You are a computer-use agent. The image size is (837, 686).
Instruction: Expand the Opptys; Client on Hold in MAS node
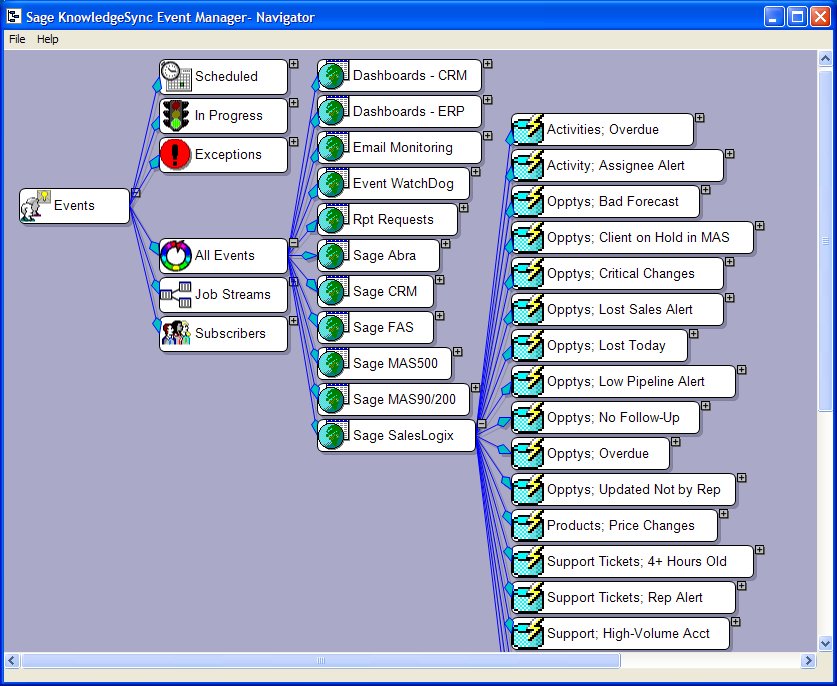click(x=760, y=226)
